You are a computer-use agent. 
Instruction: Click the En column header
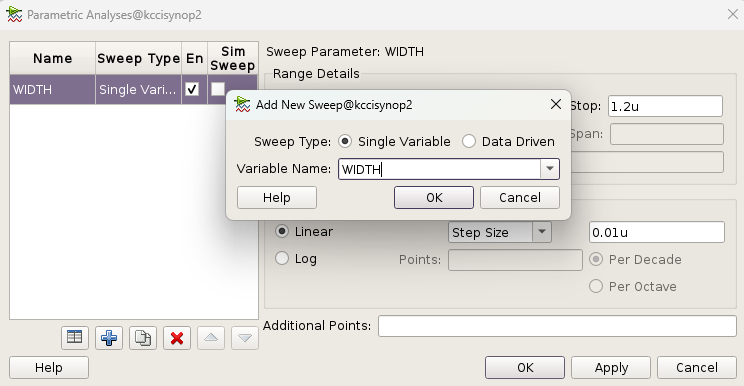point(194,58)
